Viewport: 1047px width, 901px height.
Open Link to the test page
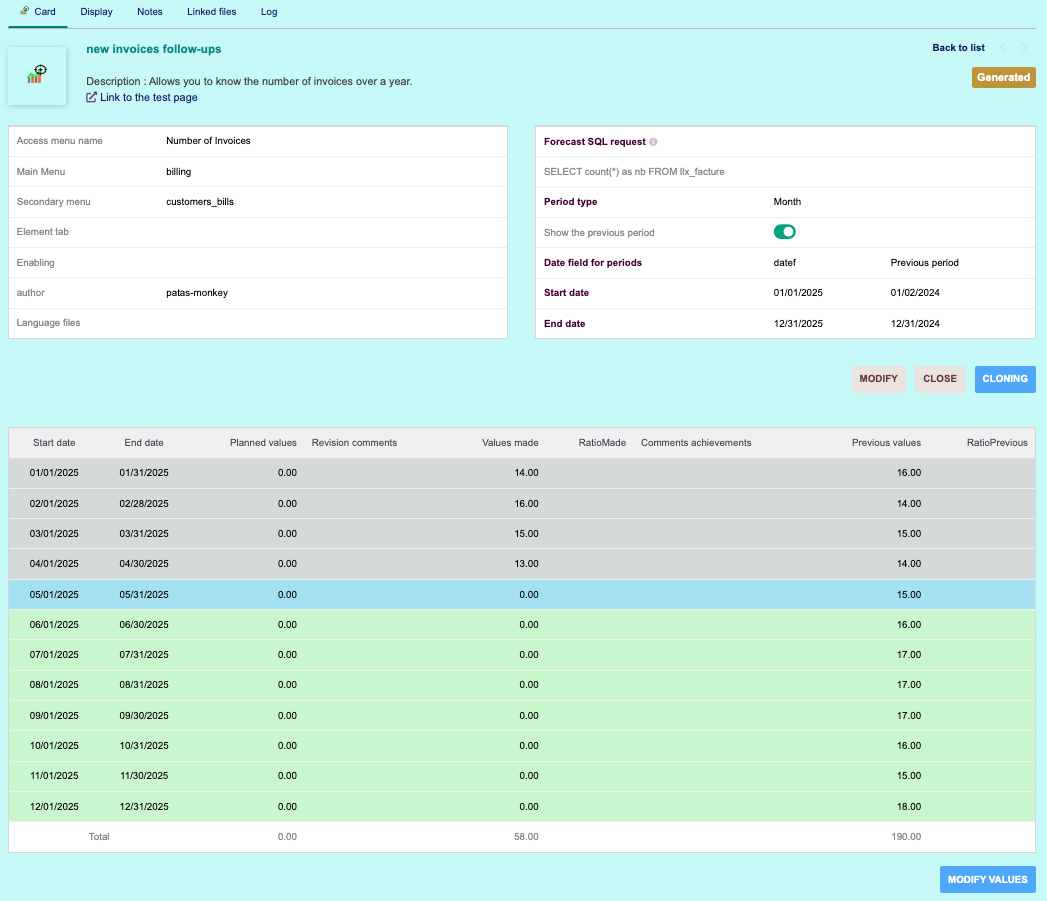[148, 97]
